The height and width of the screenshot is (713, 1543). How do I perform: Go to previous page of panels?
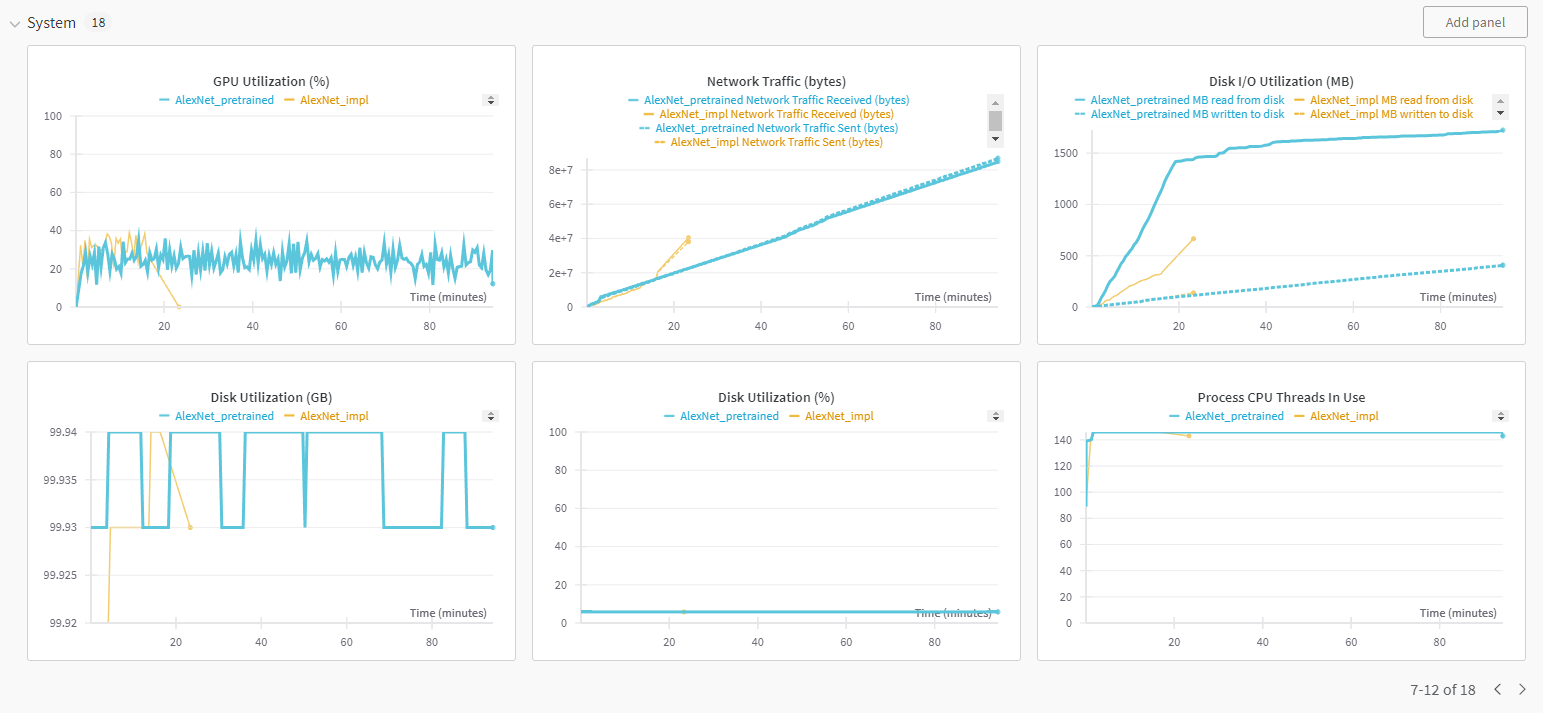pos(1498,689)
